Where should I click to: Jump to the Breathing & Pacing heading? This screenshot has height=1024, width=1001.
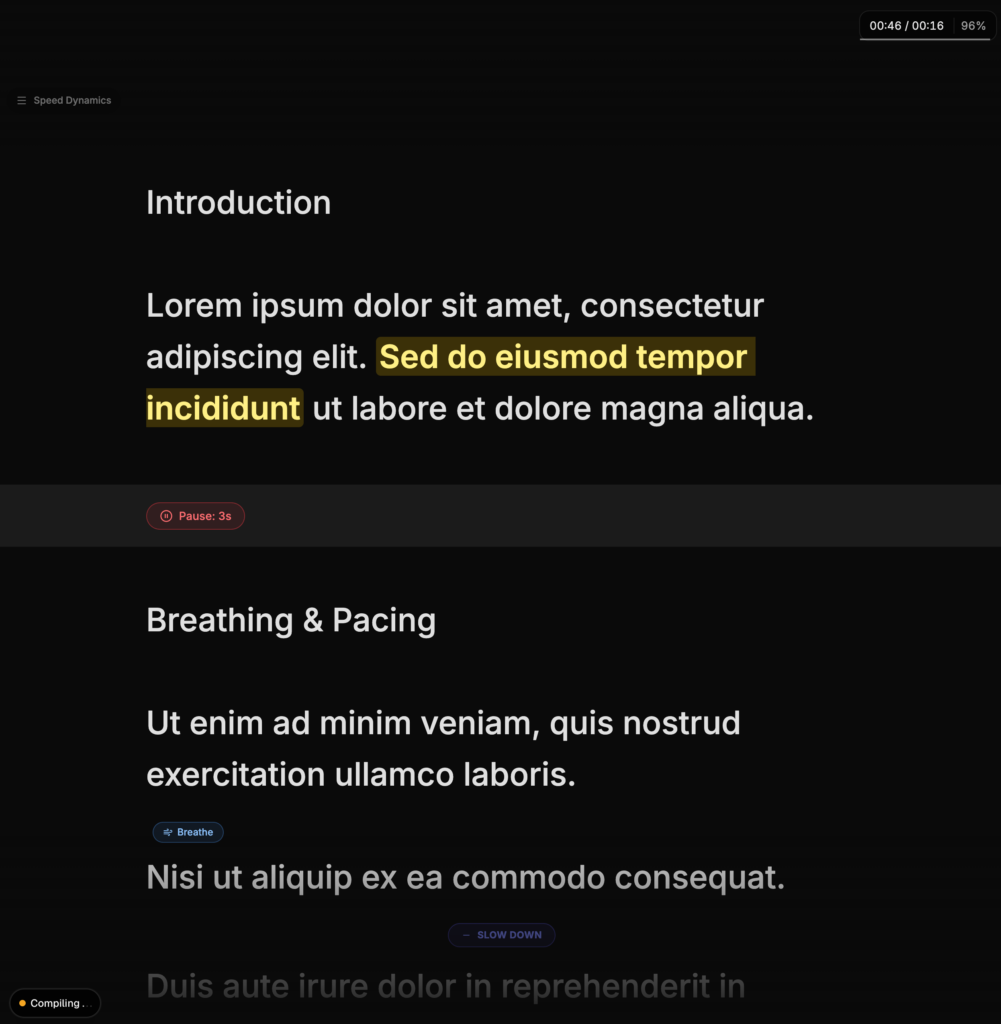(291, 620)
